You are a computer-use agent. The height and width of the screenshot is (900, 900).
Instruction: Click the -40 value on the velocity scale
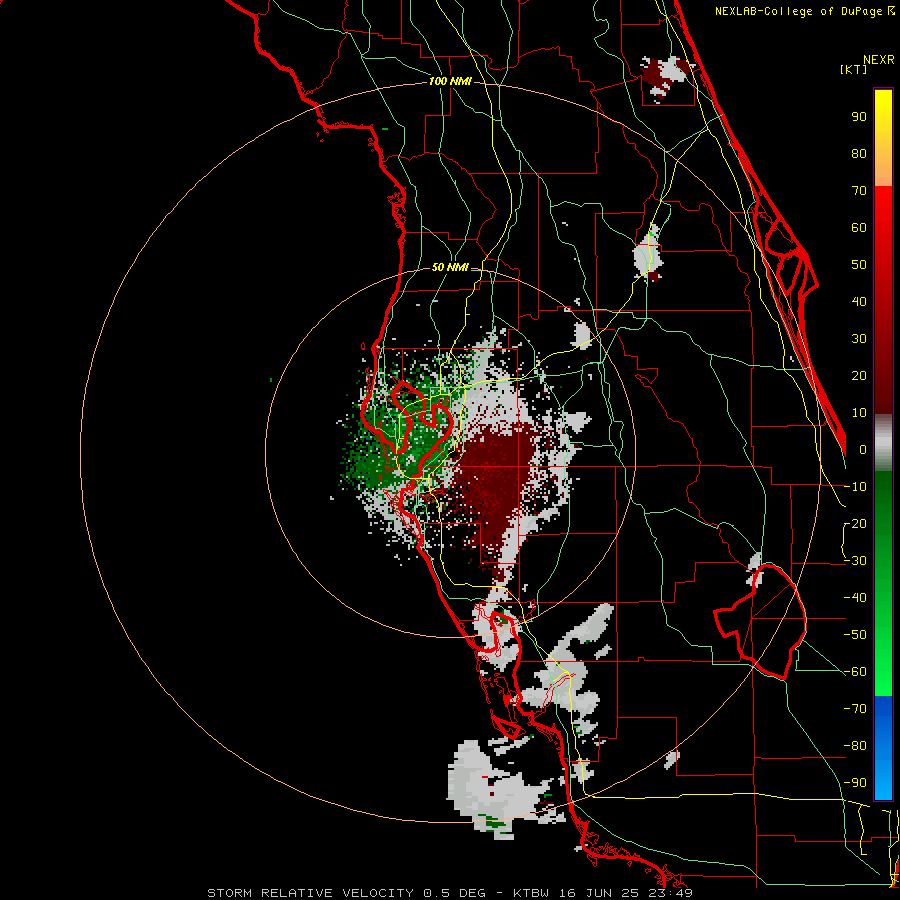tap(855, 598)
